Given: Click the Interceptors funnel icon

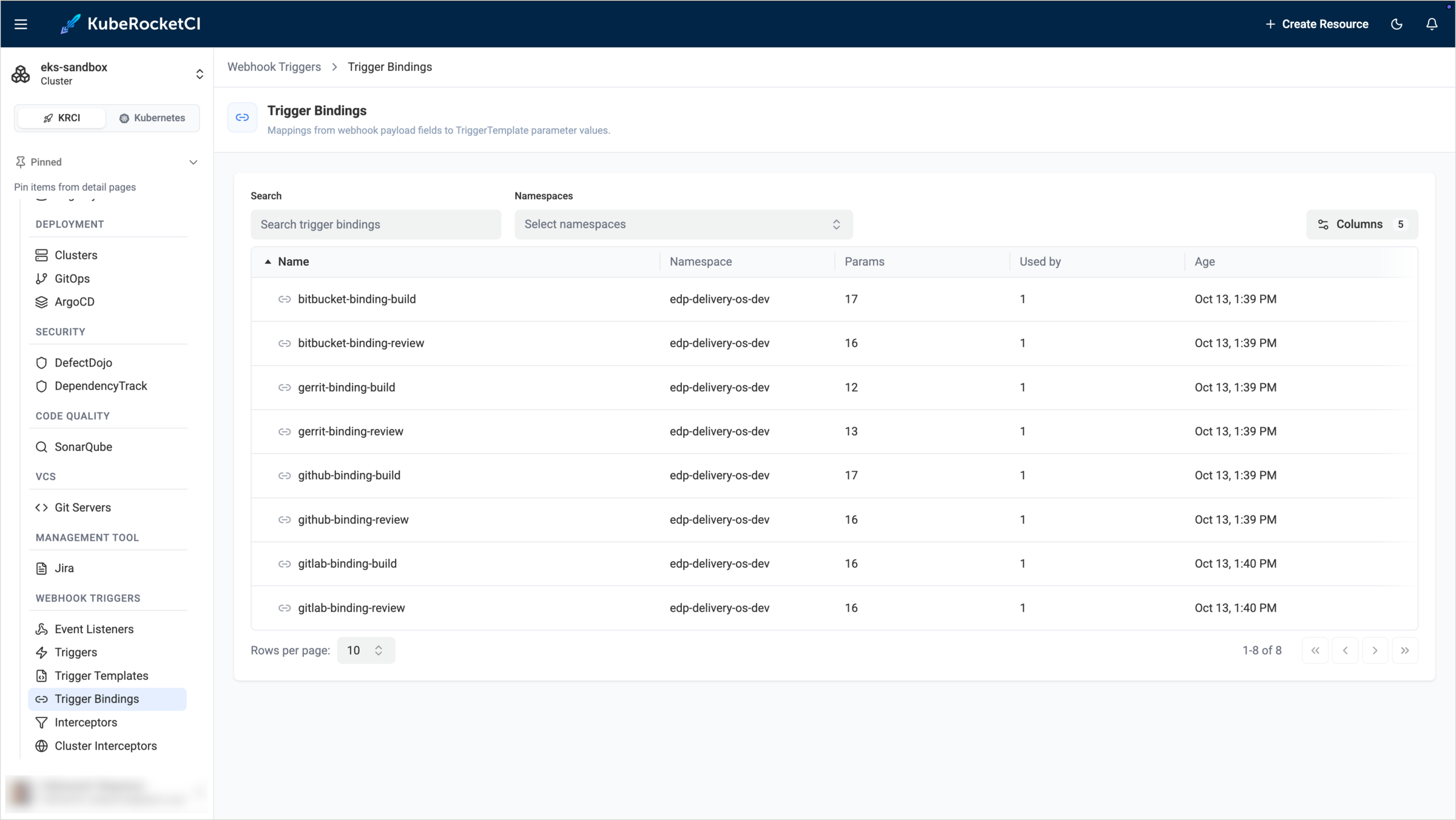Looking at the screenshot, I should point(41,722).
